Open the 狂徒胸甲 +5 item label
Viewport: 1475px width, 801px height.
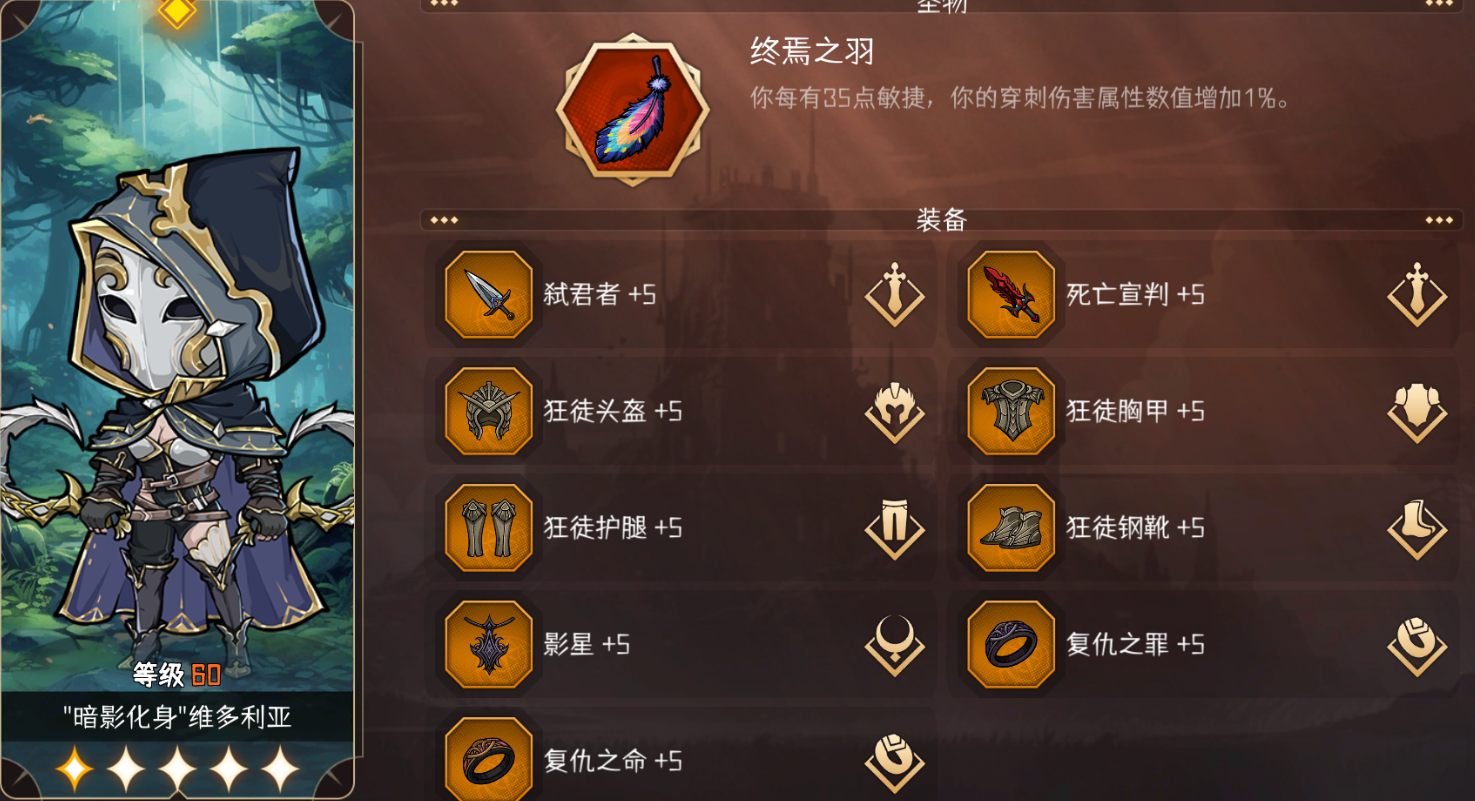click(1135, 411)
